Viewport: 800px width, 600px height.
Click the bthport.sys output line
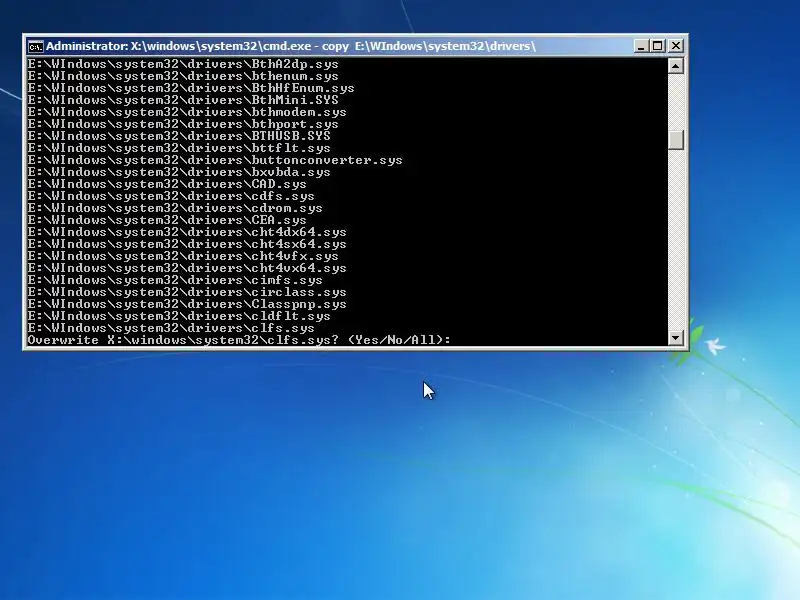183,124
